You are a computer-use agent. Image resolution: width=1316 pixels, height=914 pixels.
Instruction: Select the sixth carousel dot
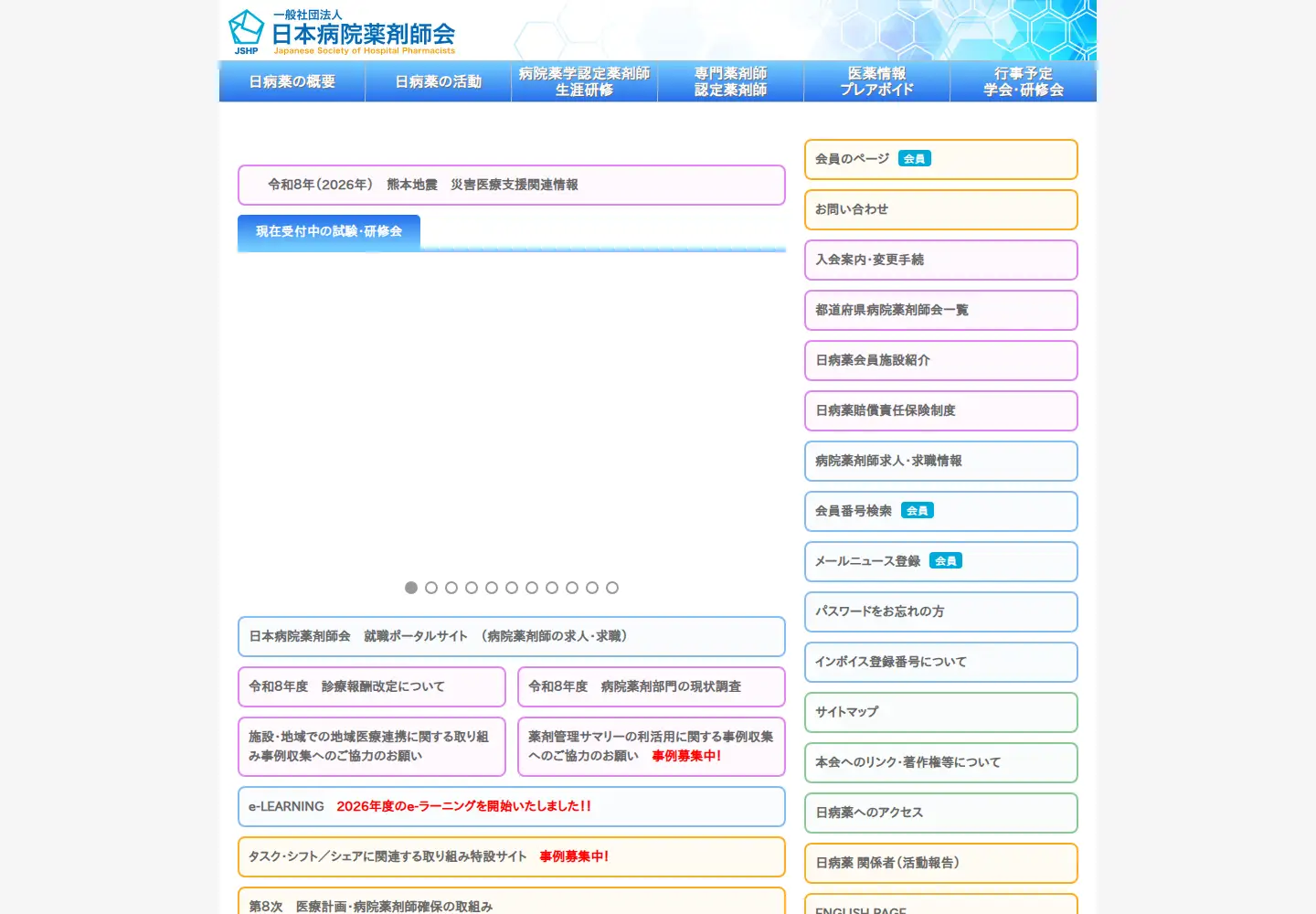point(512,588)
